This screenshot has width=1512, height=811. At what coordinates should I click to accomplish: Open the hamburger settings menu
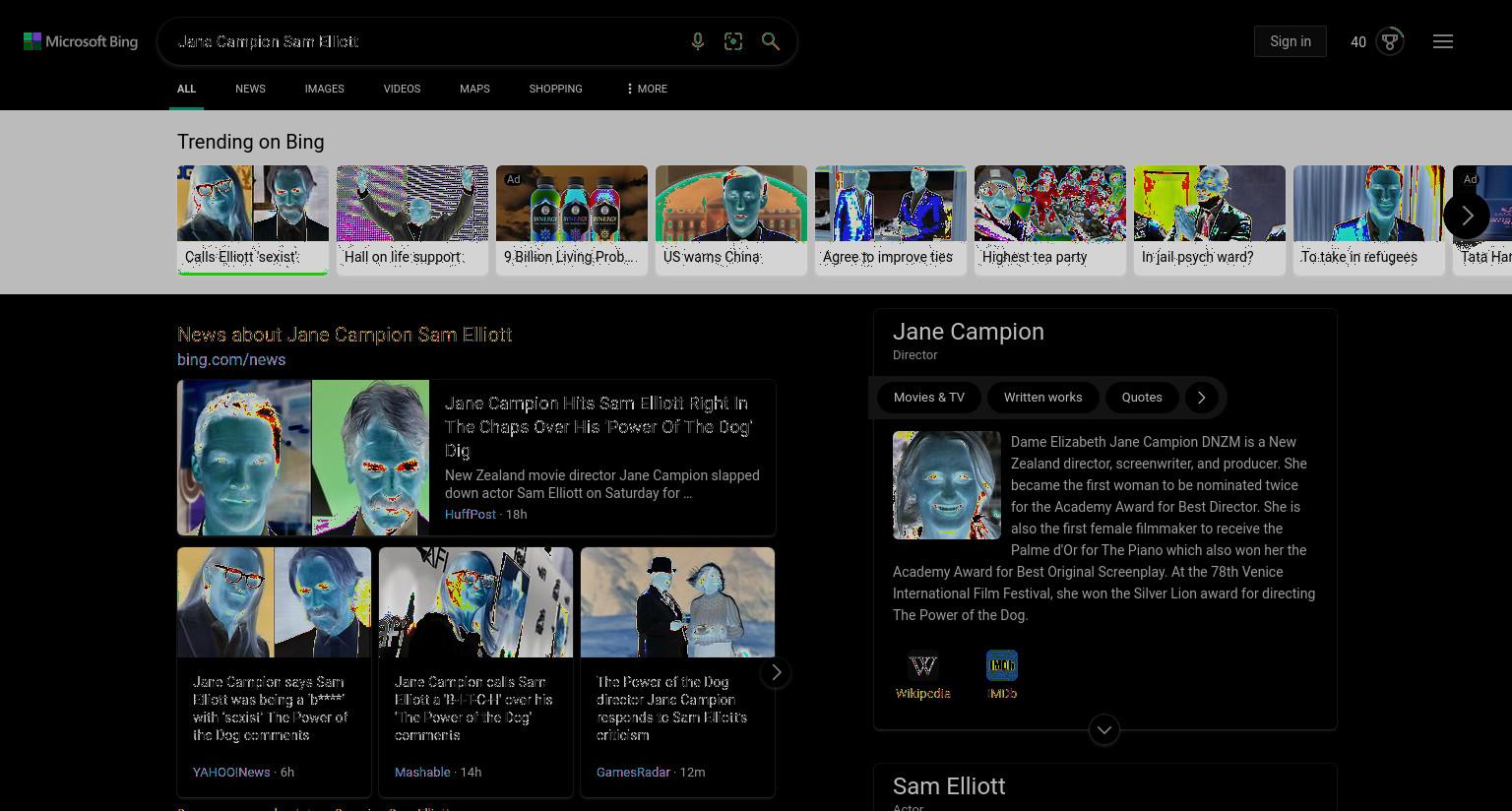(1443, 41)
